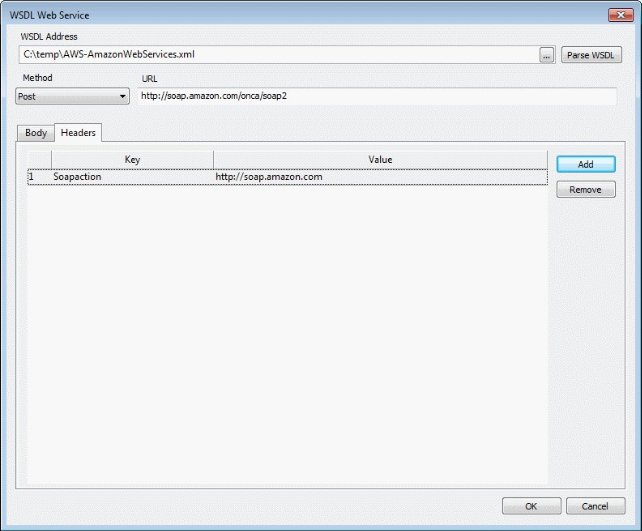Click the Parse WSDL button
The width and height of the screenshot is (642, 531).
coord(591,55)
